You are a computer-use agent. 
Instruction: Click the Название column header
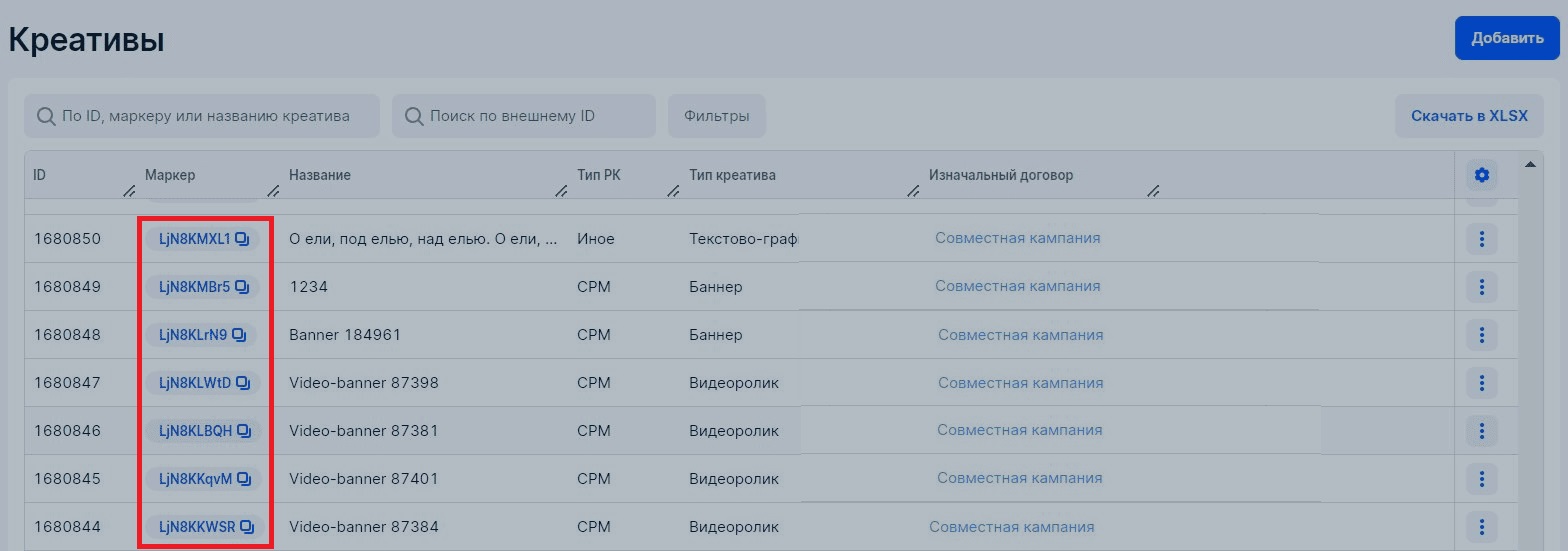[x=320, y=175]
